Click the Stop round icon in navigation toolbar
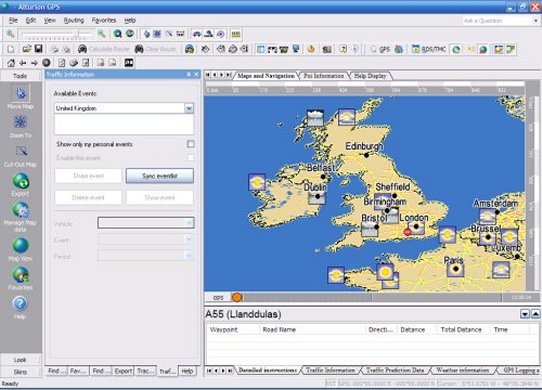Screen dimensions: 542x390 click(46, 63)
